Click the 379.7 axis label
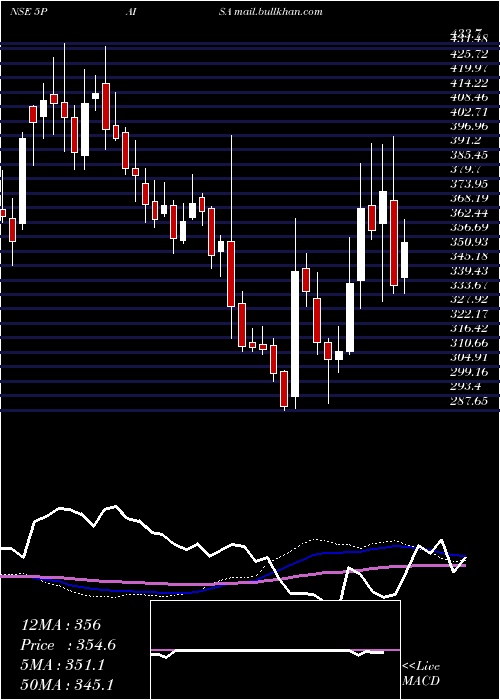 click(x=466, y=170)
